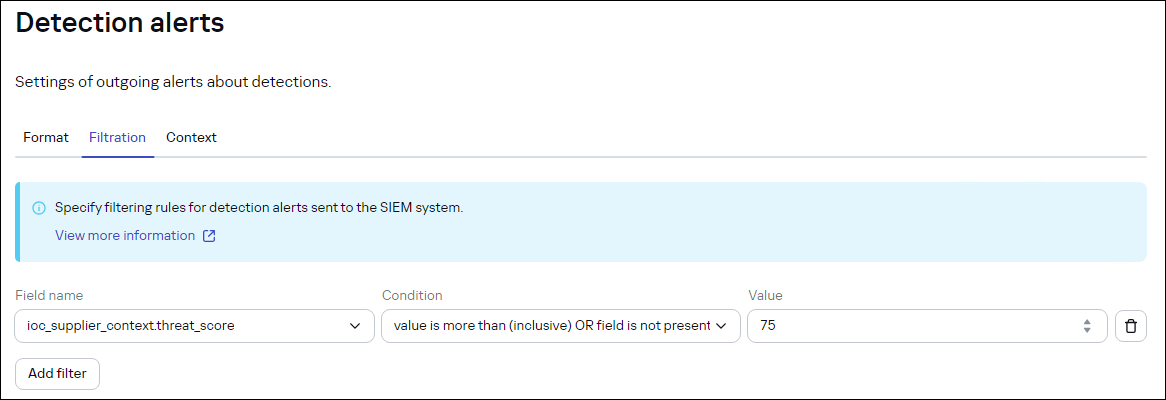Click the external link icon
The height and width of the screenshot is (400, 1166).
[x=209, y=236]
